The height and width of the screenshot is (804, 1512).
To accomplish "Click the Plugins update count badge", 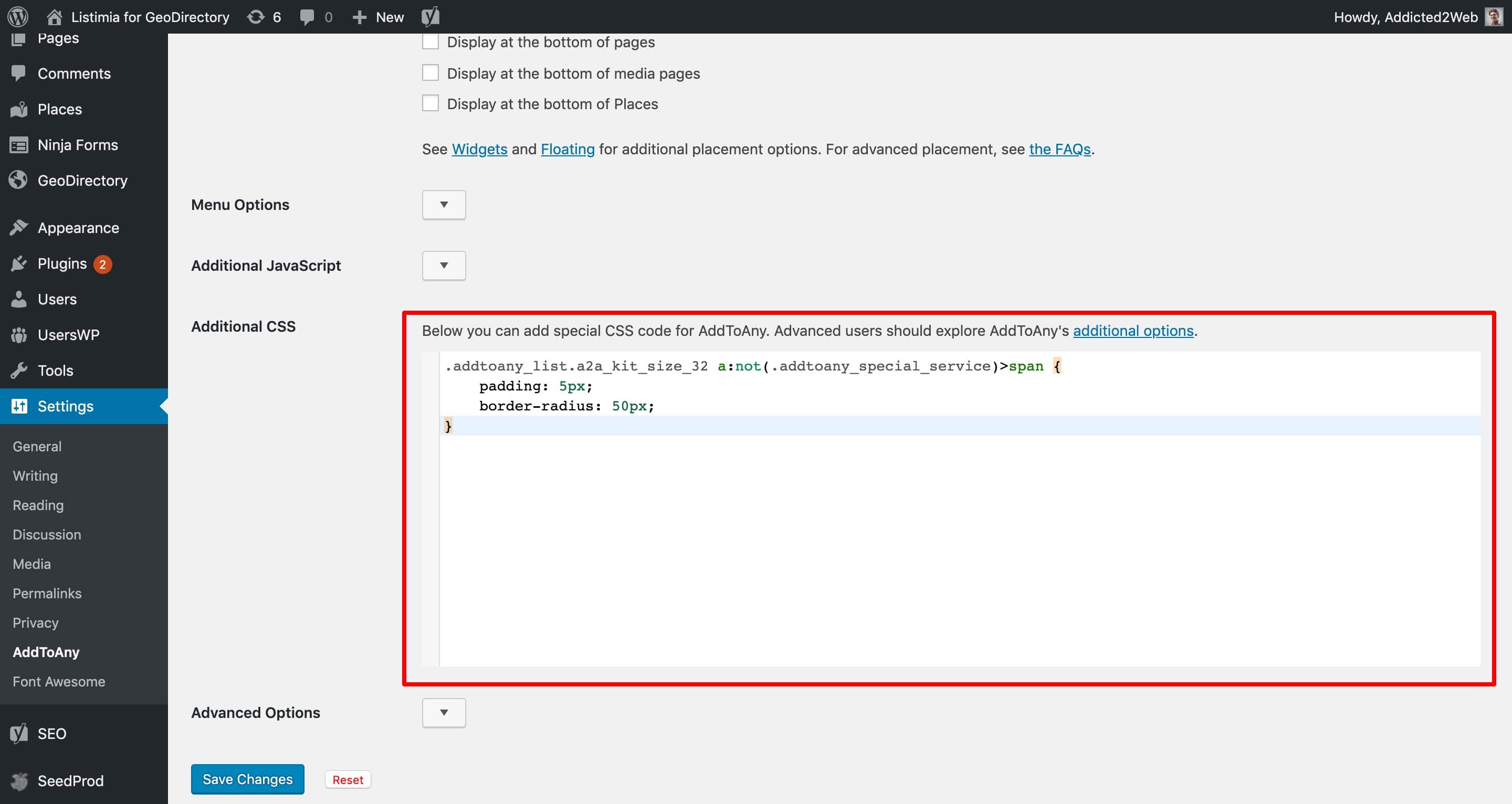I will click(103, 264).
